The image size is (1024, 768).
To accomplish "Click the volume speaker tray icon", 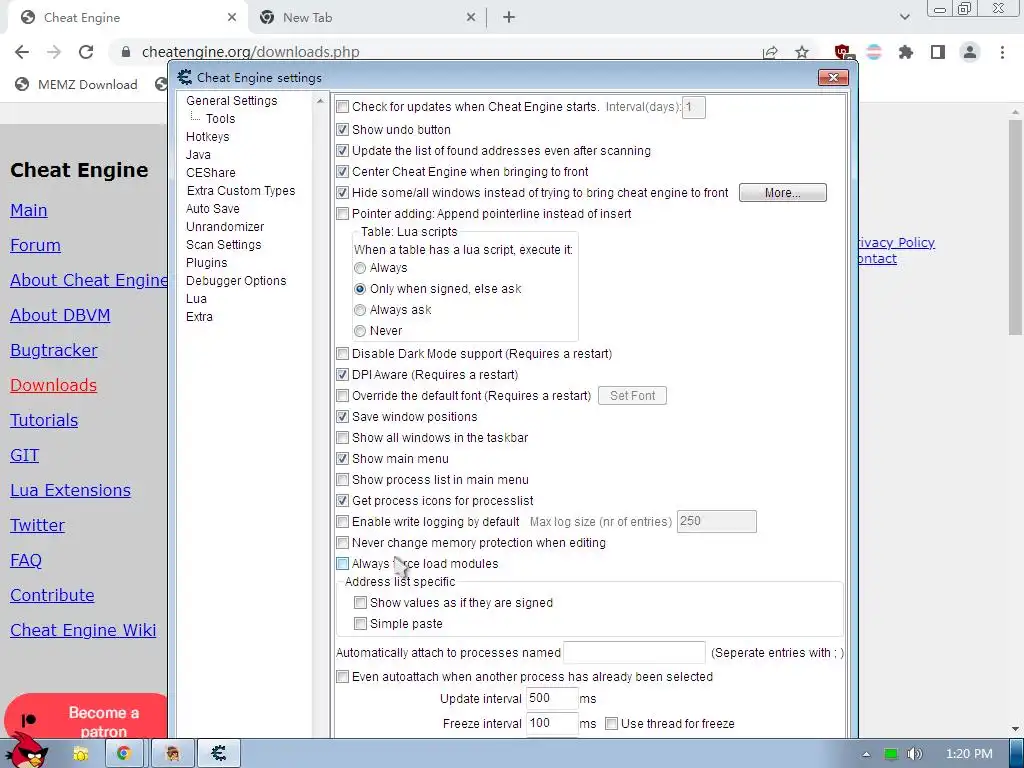I will click(915, 754).
